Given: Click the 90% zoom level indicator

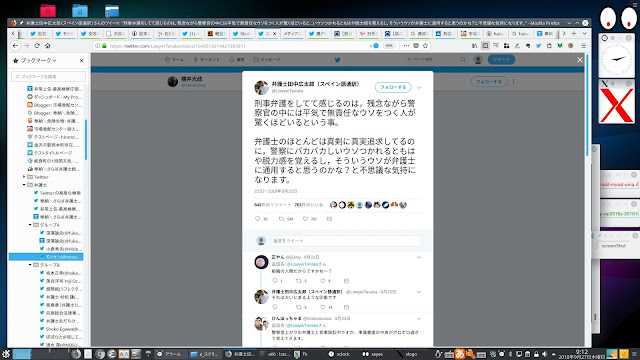Looking at the screenshot, I should tap(389, 46).
